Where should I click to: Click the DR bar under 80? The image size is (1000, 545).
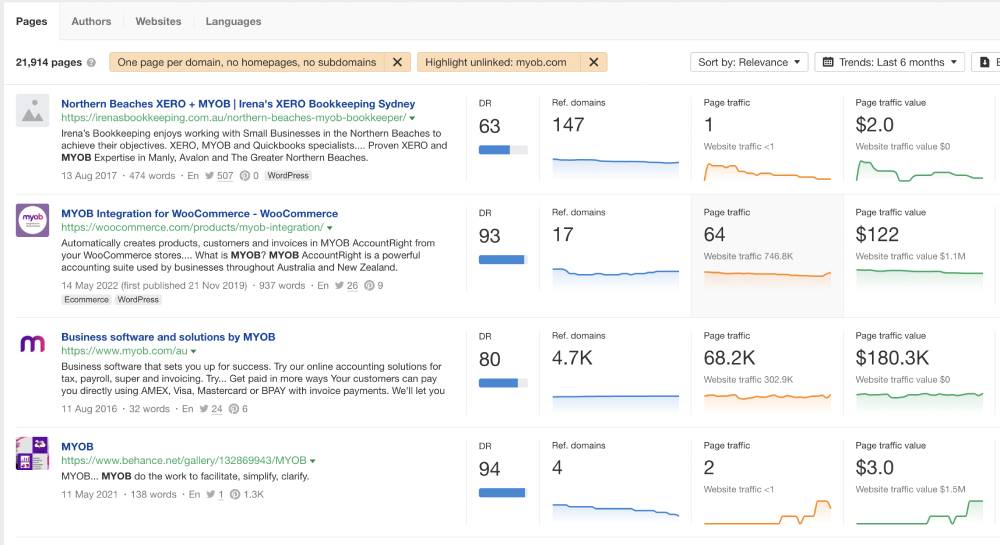point(503,382)
